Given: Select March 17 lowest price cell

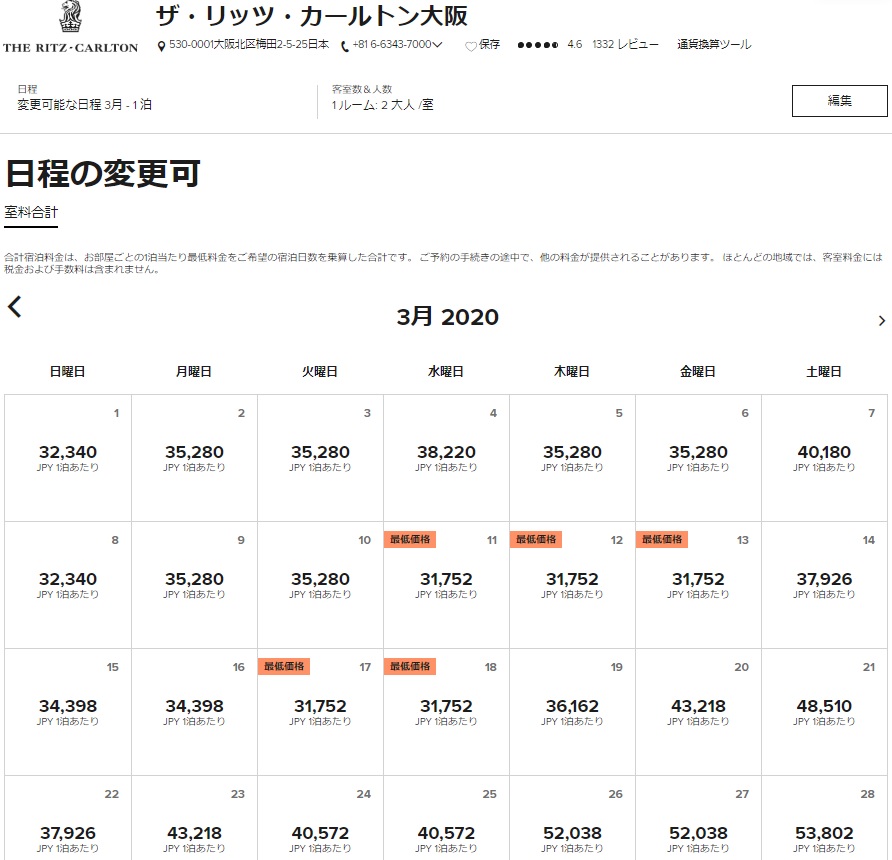Looking at the screenshot, I should (x=320, y=712).
